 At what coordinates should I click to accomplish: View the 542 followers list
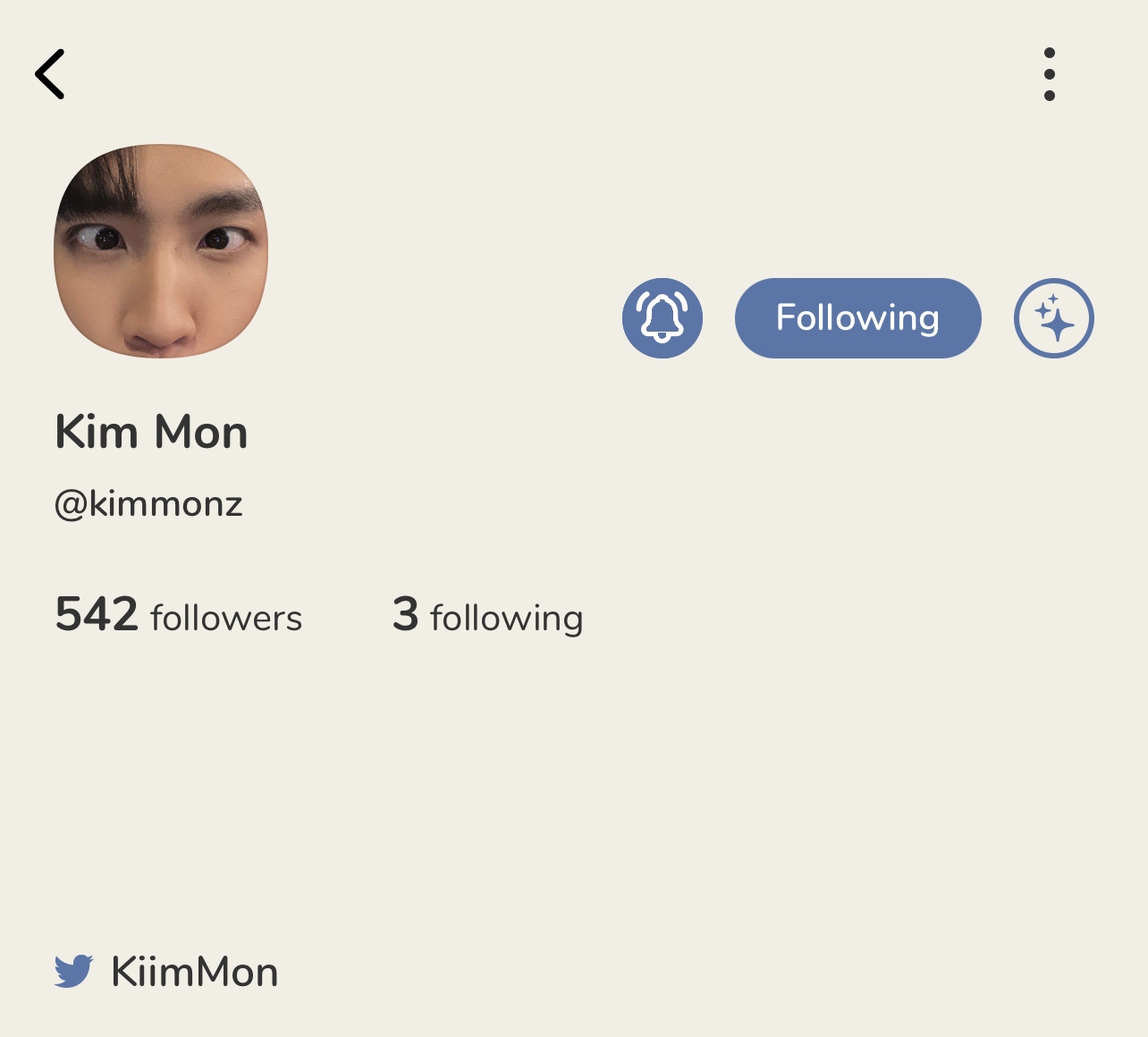pyautogui.click(x=179, y=616)
